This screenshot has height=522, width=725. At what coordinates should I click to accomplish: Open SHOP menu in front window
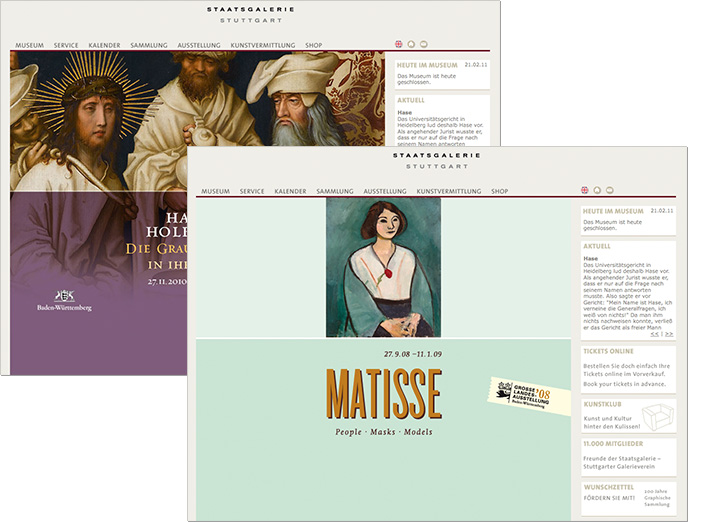[x=499, y=191]
